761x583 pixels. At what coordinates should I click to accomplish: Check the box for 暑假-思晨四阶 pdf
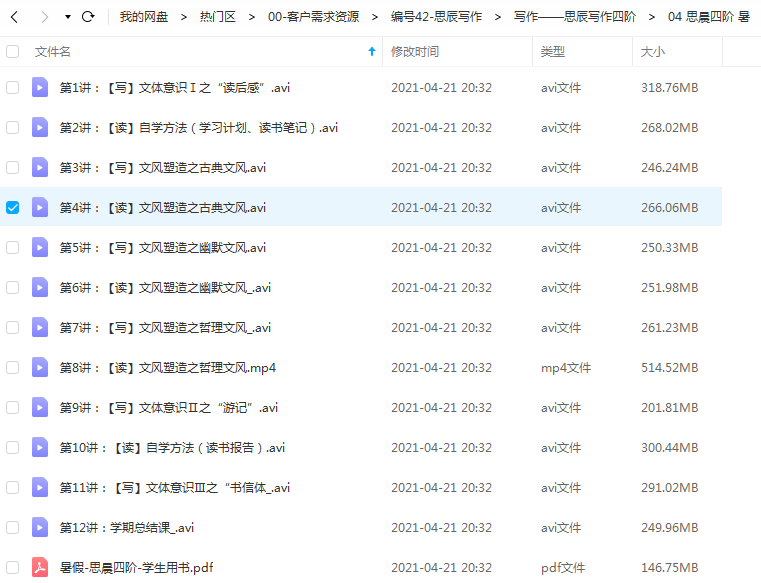tap(13, 567)
